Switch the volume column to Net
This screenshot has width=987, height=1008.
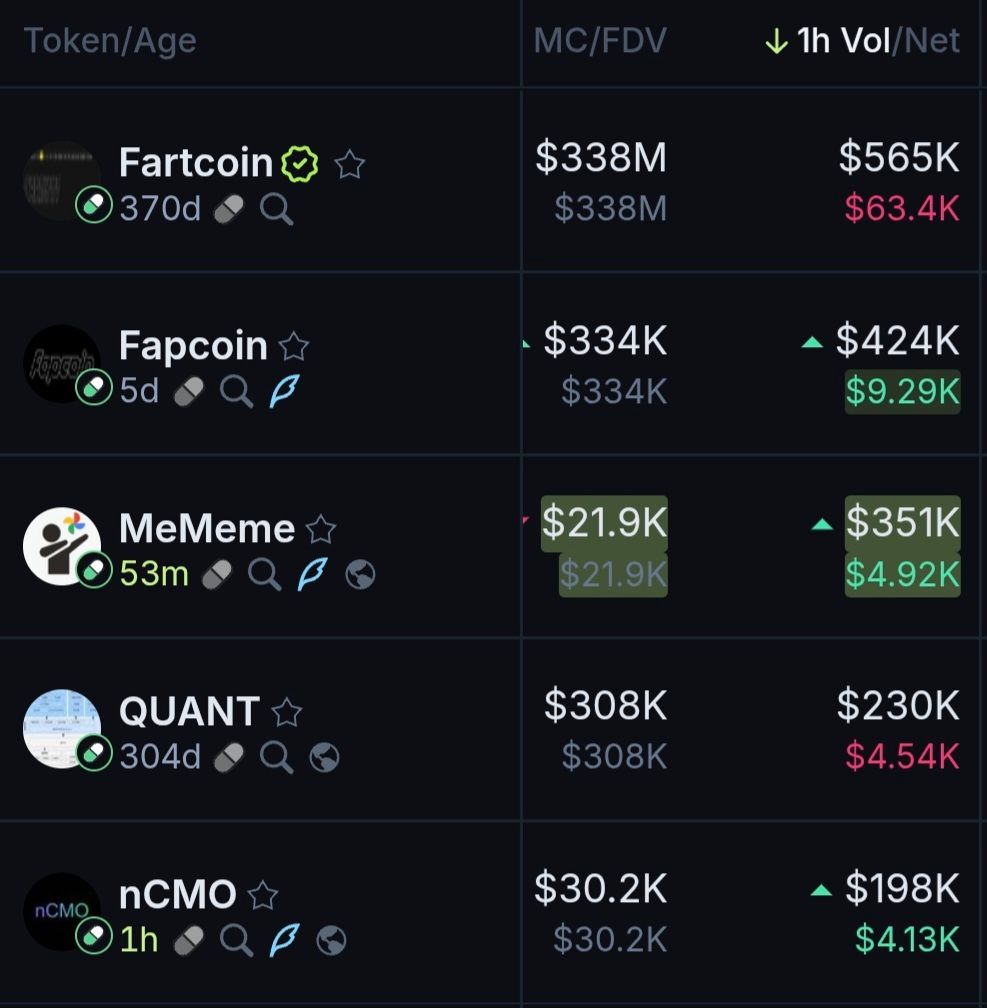click(932, 41)
